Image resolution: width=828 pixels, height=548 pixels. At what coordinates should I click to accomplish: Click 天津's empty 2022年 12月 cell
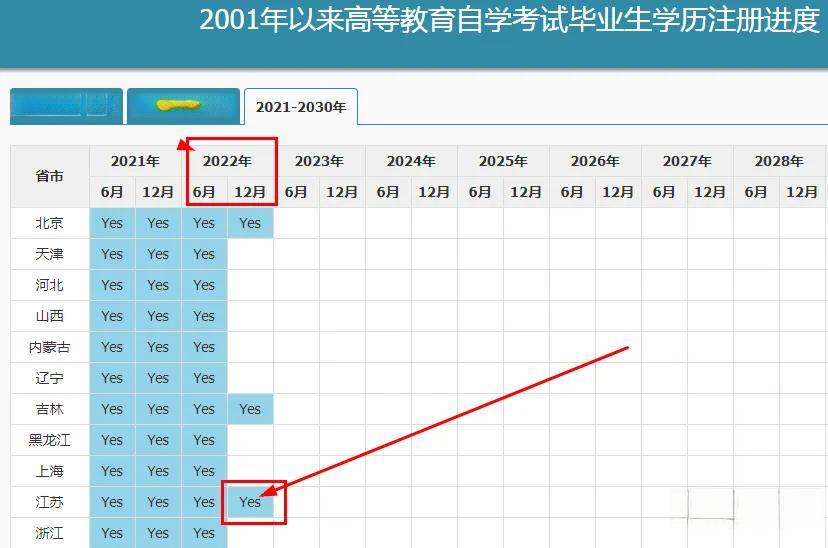click(250, 254)
